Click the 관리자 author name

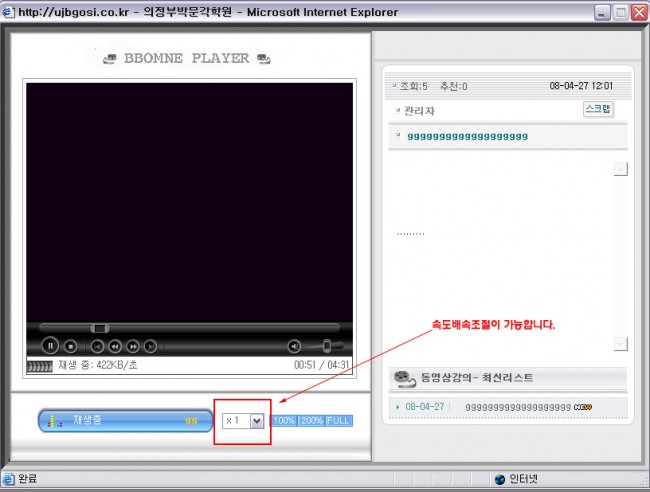click(419, 111)
